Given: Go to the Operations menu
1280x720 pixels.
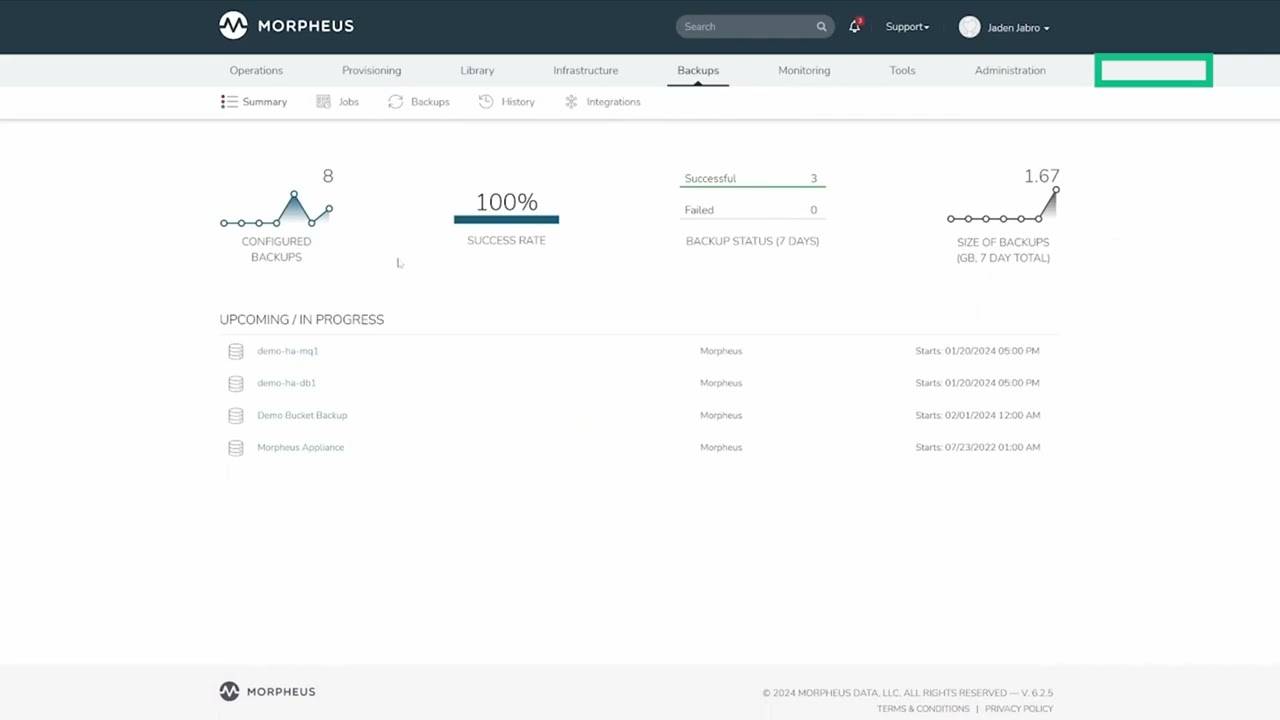Looking at the screenshot, I should (256, 70).
